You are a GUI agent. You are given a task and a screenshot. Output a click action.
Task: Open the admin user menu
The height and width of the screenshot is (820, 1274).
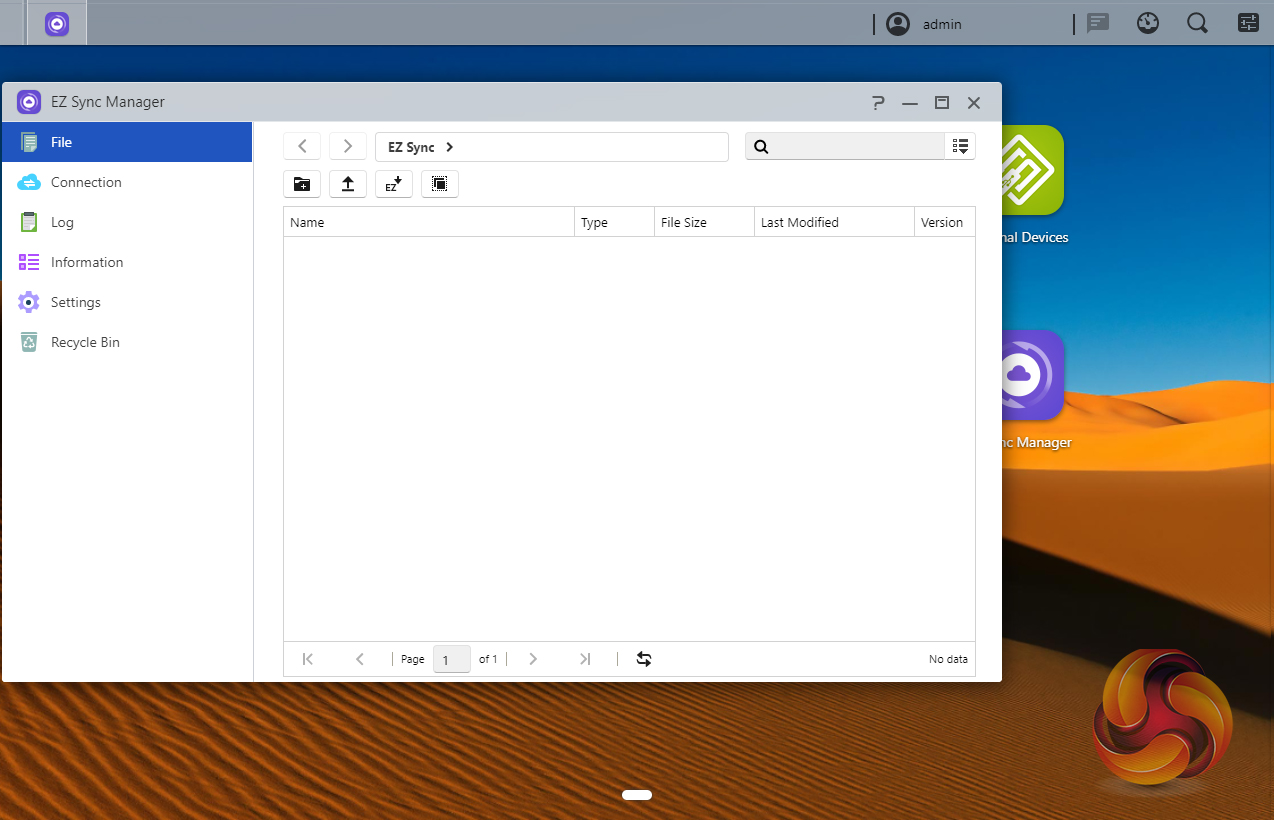tap(942, 24)
